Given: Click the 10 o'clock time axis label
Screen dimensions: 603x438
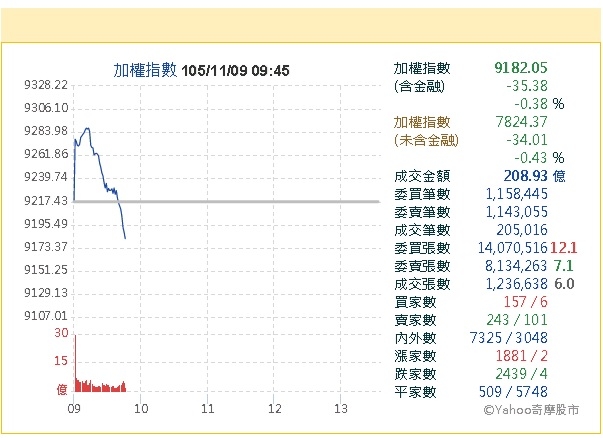Looking at the screenshot, I should point(141,408).
